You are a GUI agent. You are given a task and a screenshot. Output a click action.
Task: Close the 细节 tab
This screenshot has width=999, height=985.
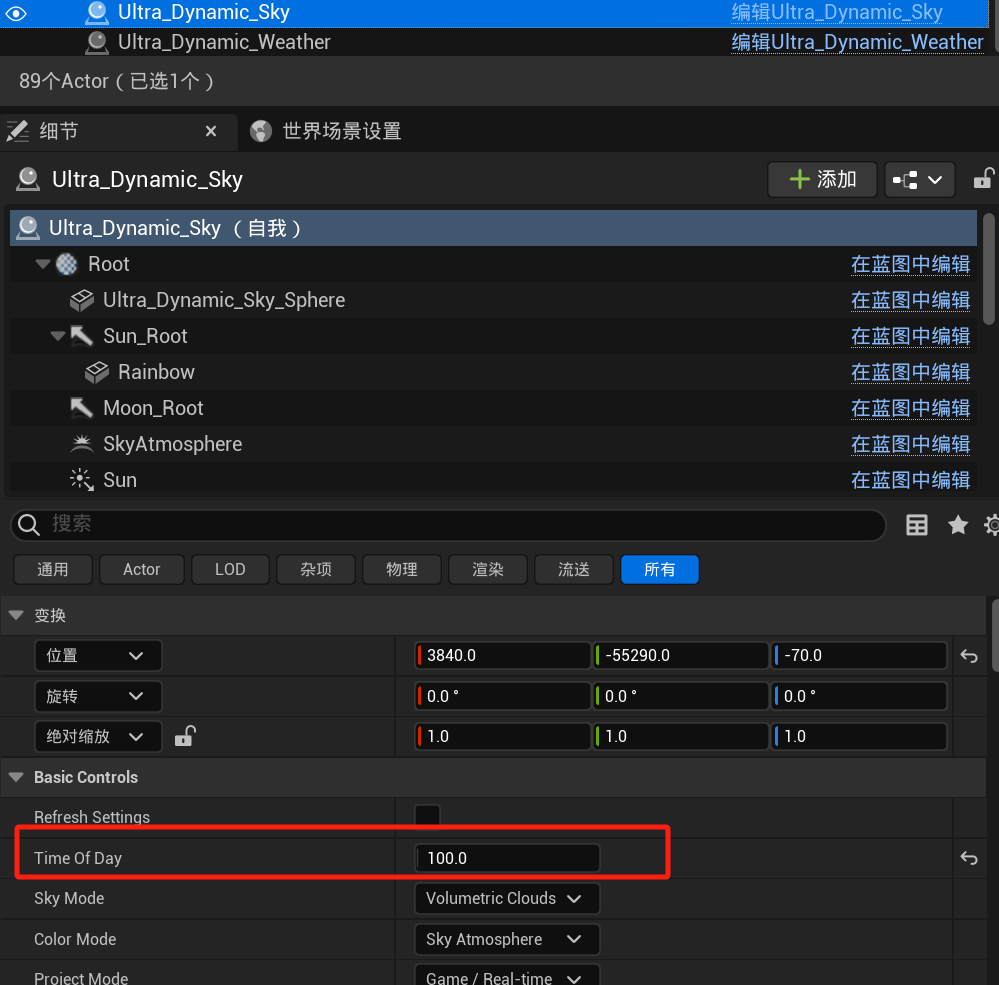[x=211, y=131]
